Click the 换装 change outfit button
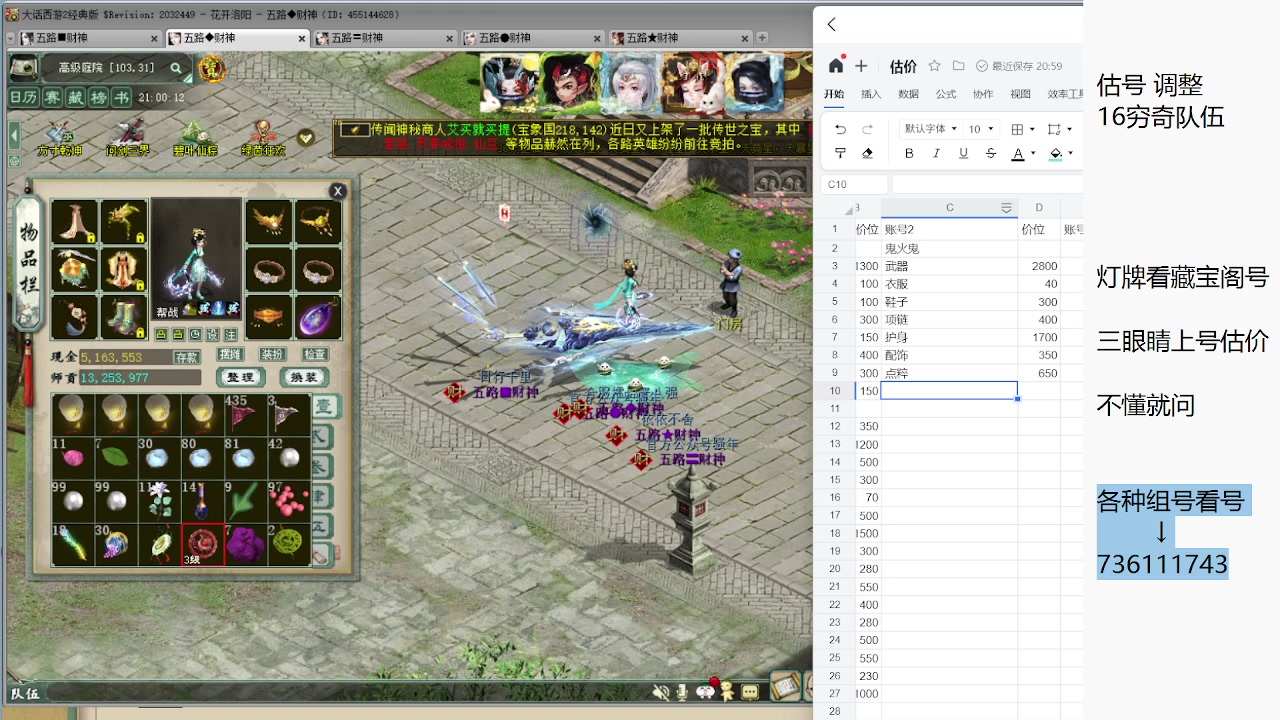This screenshot has width=1280, height=720. 304,377
